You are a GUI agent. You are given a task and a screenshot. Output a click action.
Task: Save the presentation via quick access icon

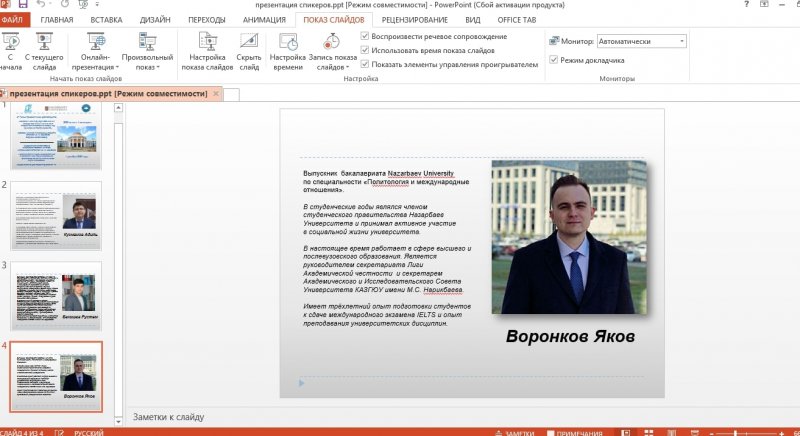click(x=23, y=4)
